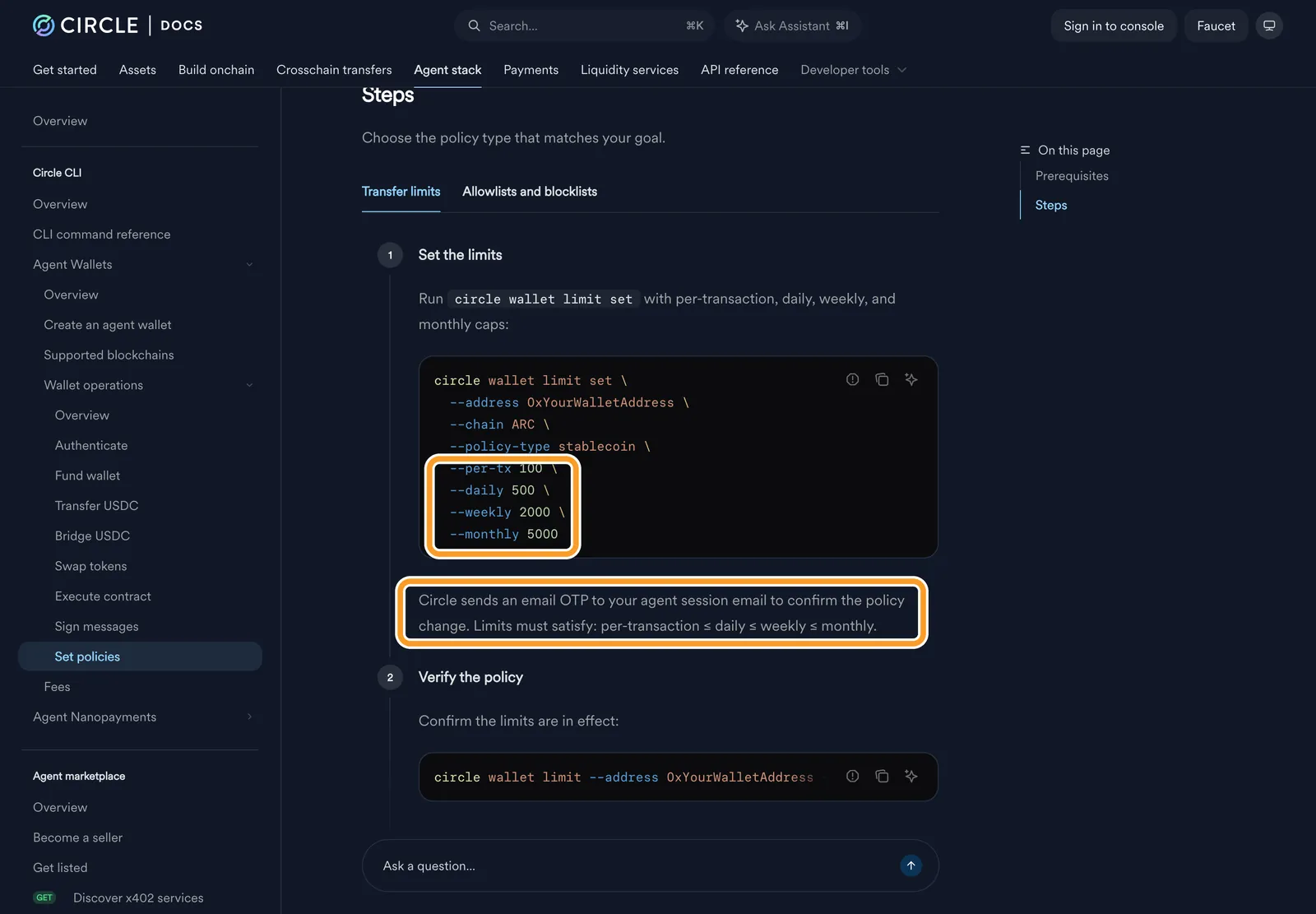Open the Payments menu
The image size is (1316, 914).
[x=531, y=70]
